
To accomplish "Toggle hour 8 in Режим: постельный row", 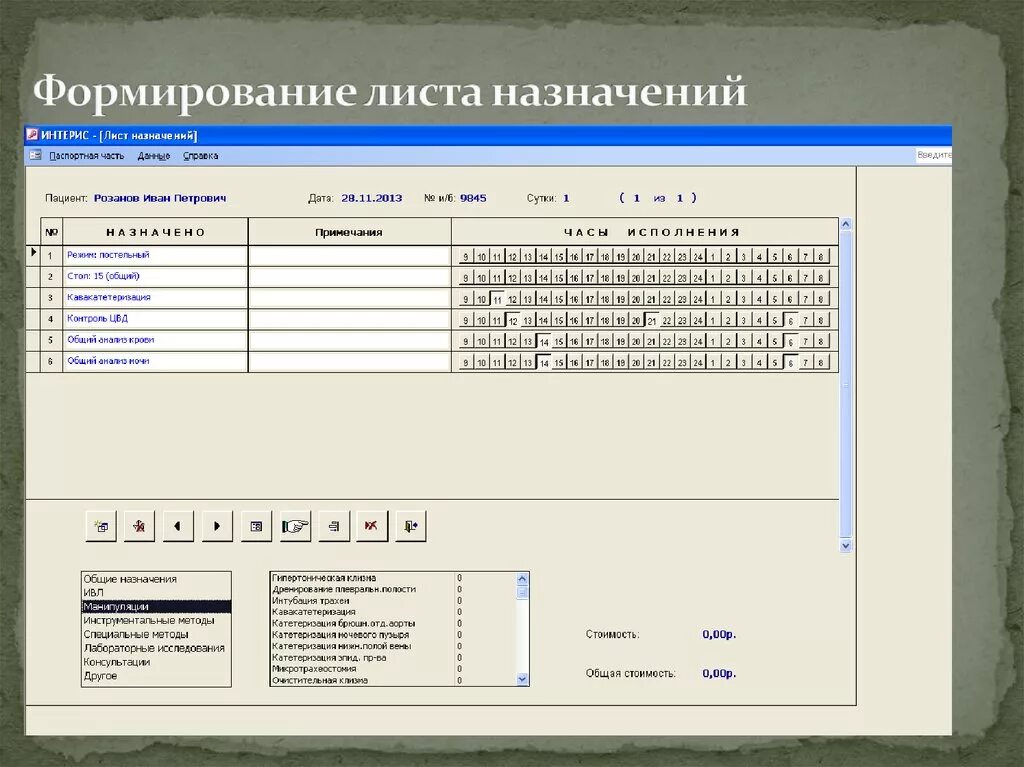I will pos(821,257).
